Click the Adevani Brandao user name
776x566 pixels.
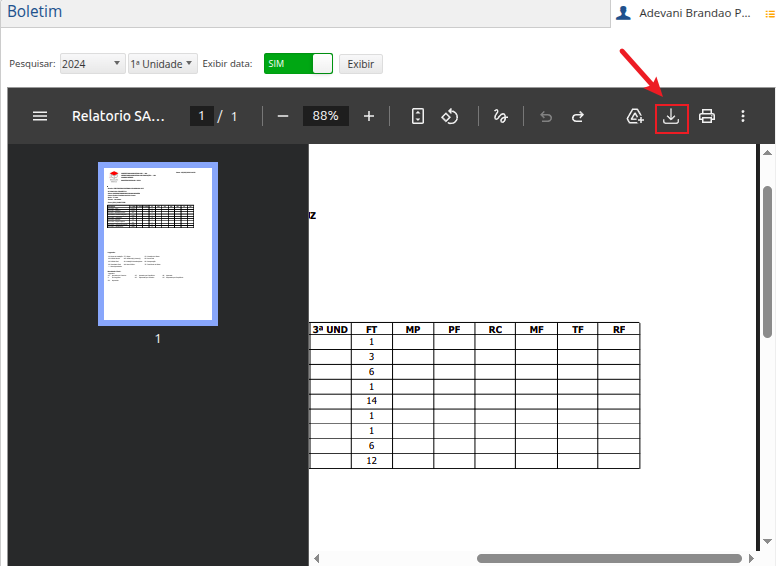(695, 13)
